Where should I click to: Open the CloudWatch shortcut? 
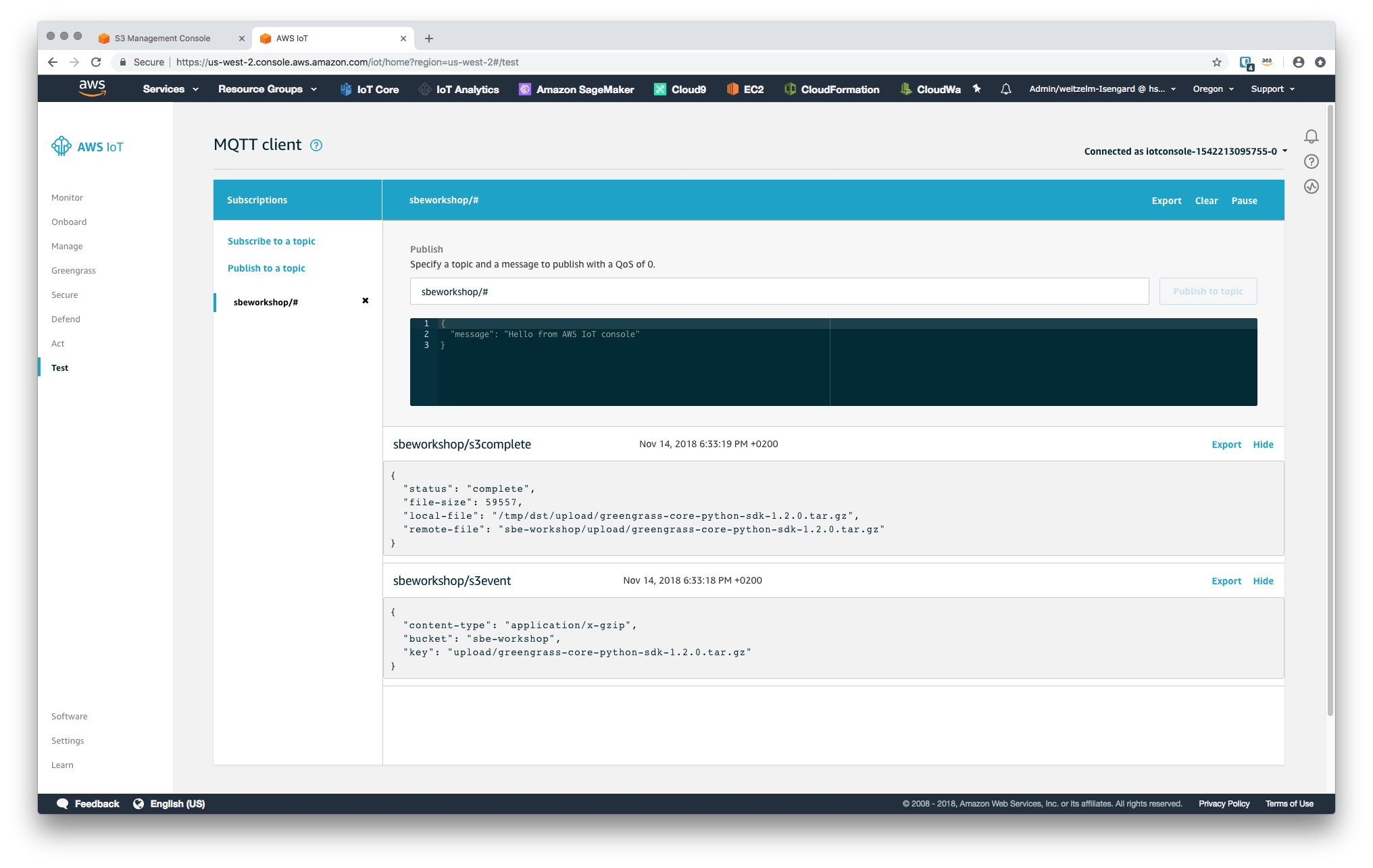pyautogui.click(x=930, y=89)
